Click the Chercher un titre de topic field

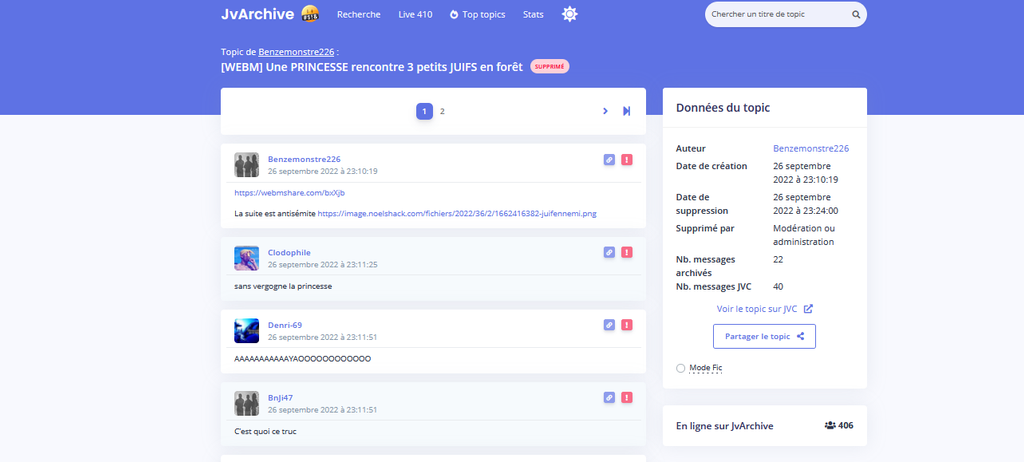pyautogui.click(x=775, y=15)
